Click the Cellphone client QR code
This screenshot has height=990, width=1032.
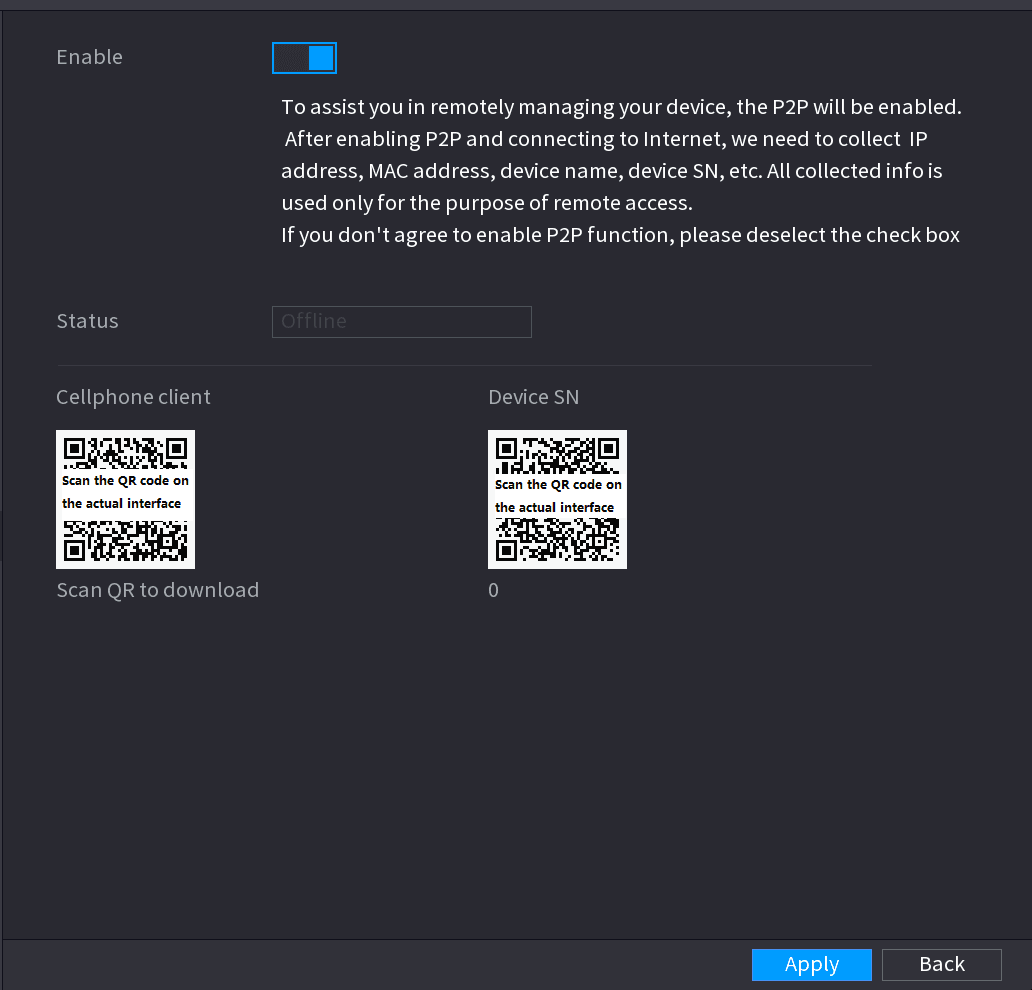tap(125, 499)
